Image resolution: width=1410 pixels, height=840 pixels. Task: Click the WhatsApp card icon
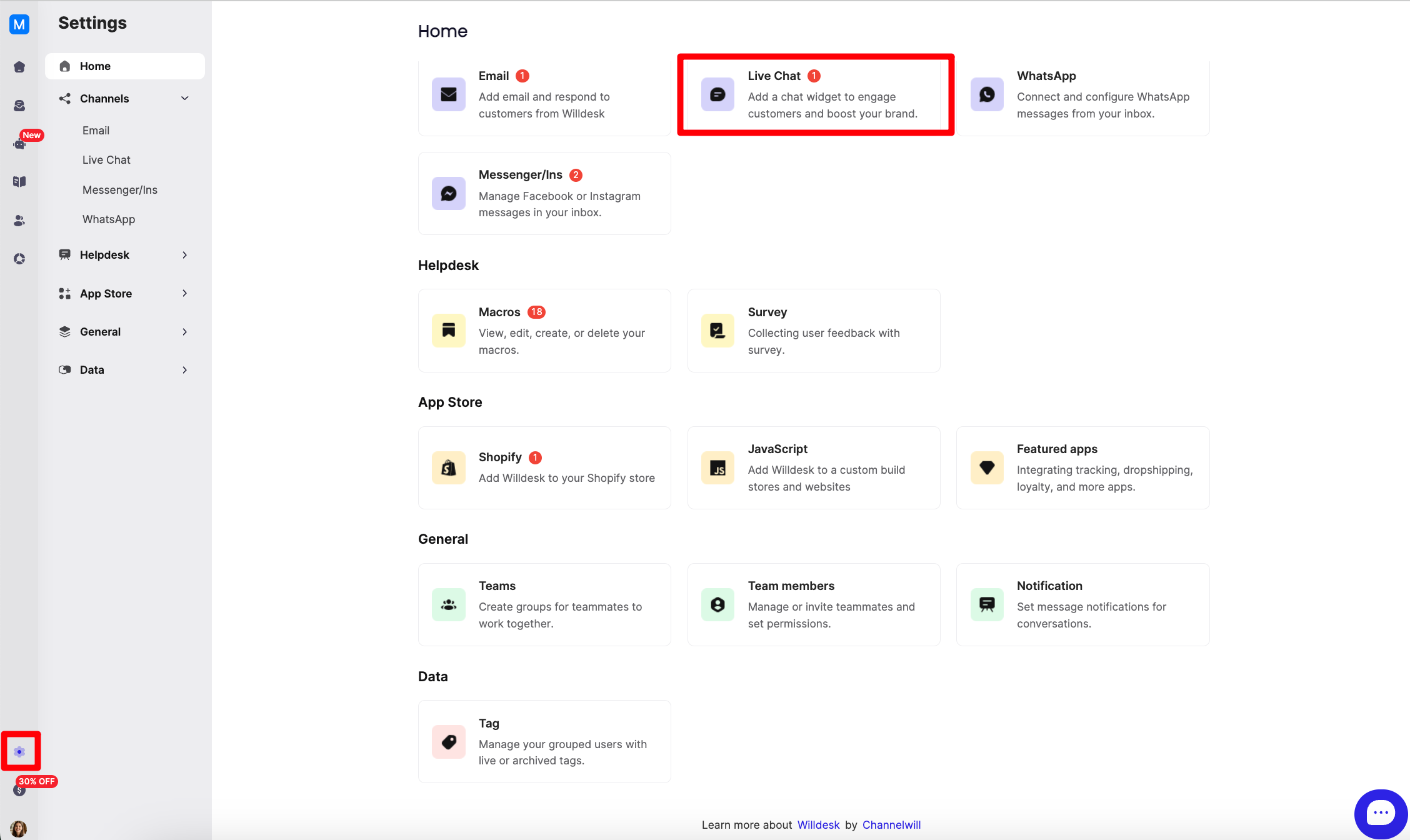point(987,94)
